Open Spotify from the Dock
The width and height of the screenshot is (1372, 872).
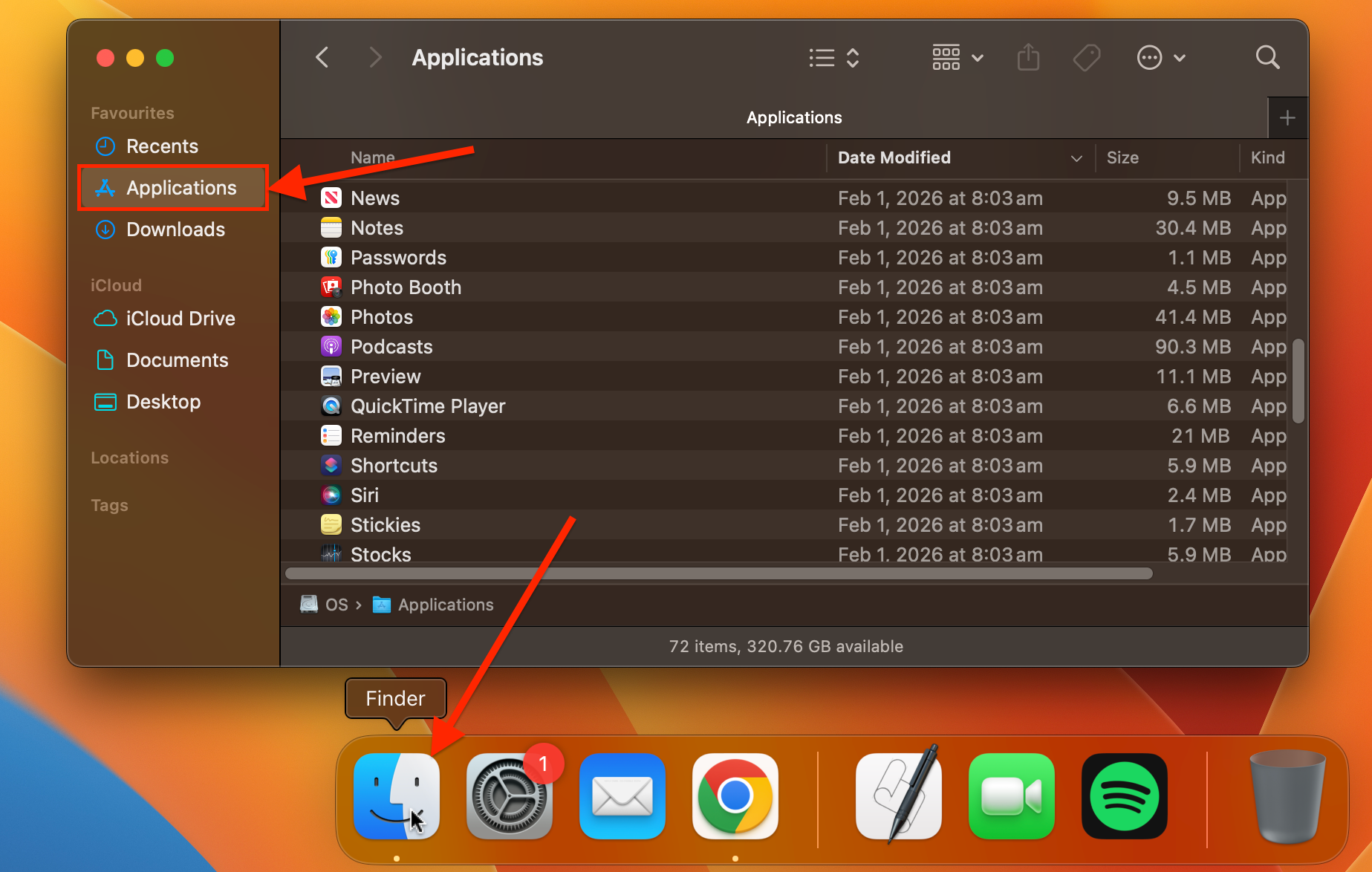click(1125, 796)
